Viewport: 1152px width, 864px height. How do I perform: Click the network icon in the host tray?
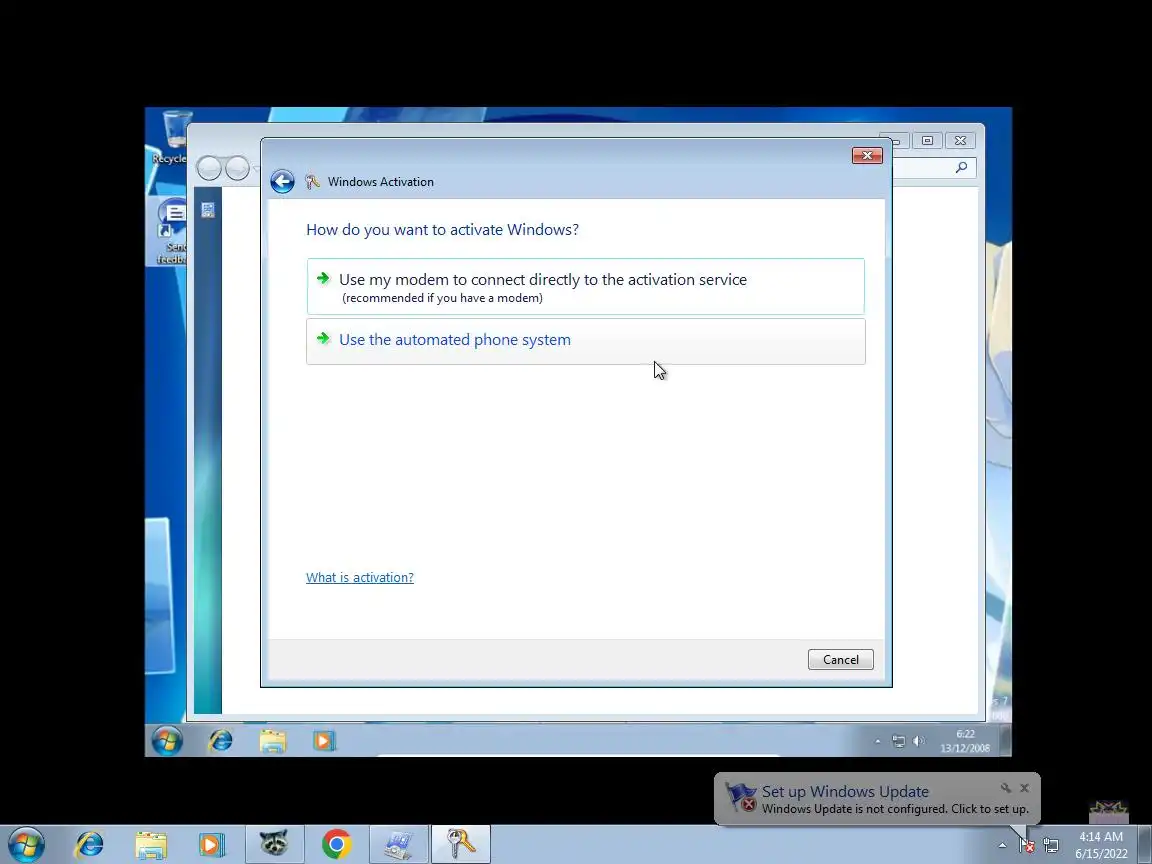(1051, 846)
